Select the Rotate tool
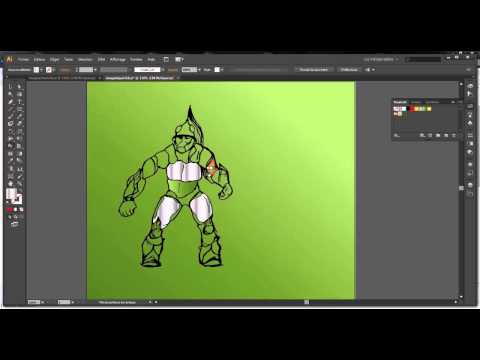The width and height of the screenshot is (480, 360). 10,131
